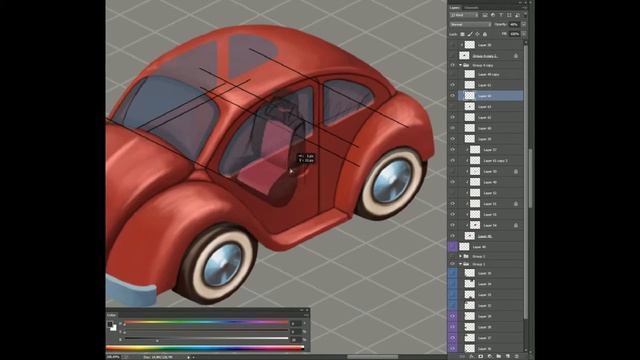Open the Normal blend mode dropdown

(x=470, y=24)
